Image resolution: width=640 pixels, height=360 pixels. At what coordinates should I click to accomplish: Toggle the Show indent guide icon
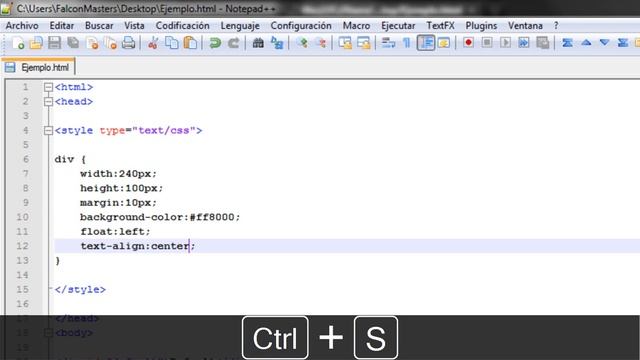[x=426, y=42]
